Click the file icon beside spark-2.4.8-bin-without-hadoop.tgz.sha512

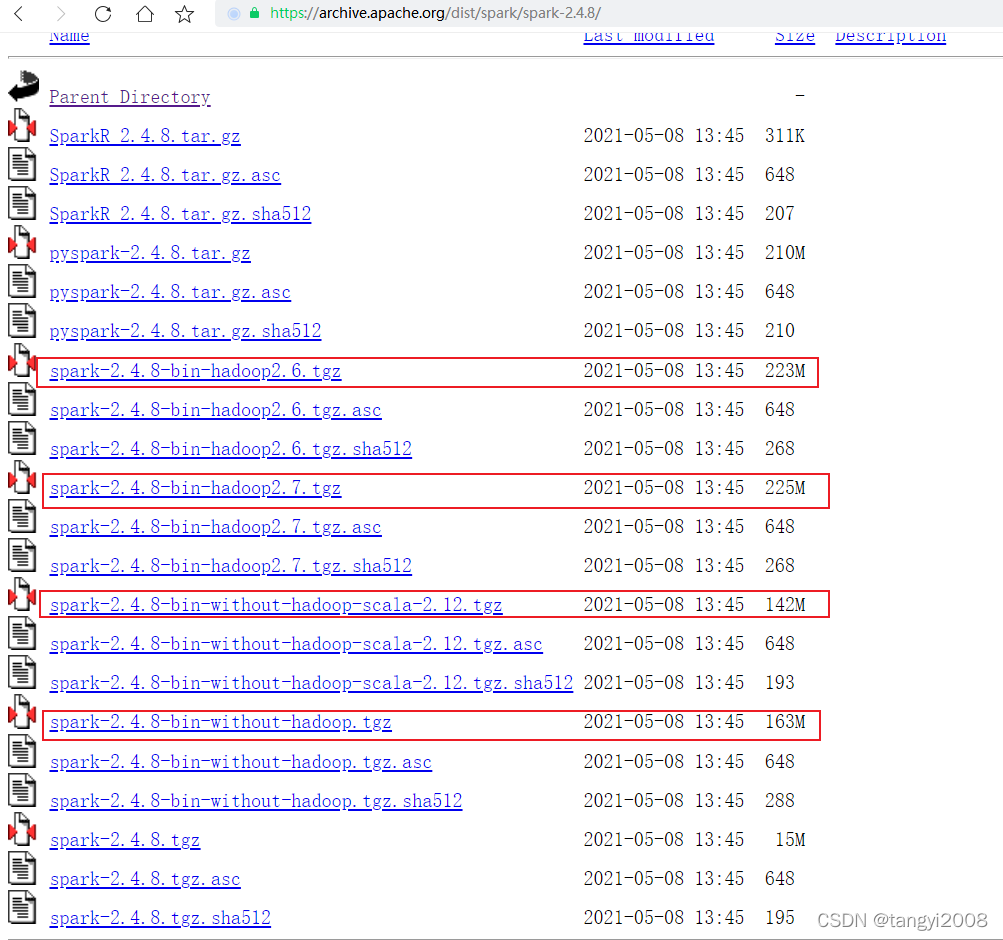pyautogui.click(x=22, y=790)
